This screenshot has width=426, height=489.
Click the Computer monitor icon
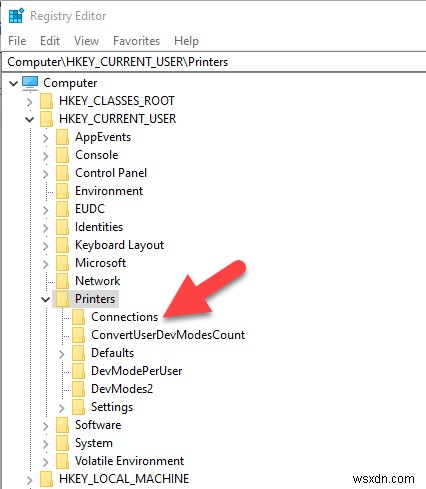coord(30,83)
